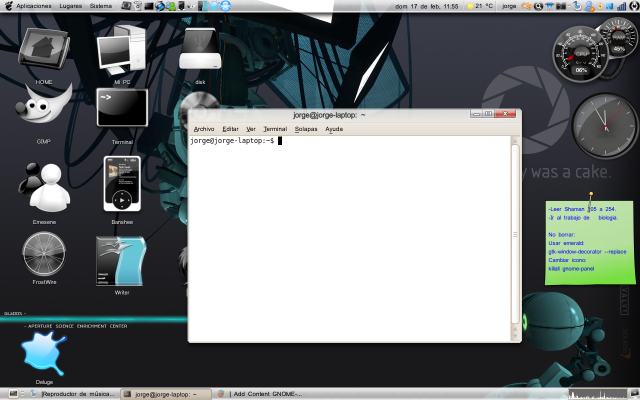
Task: Click the orange icon next to jorge in panel
Action: (527, 6)
